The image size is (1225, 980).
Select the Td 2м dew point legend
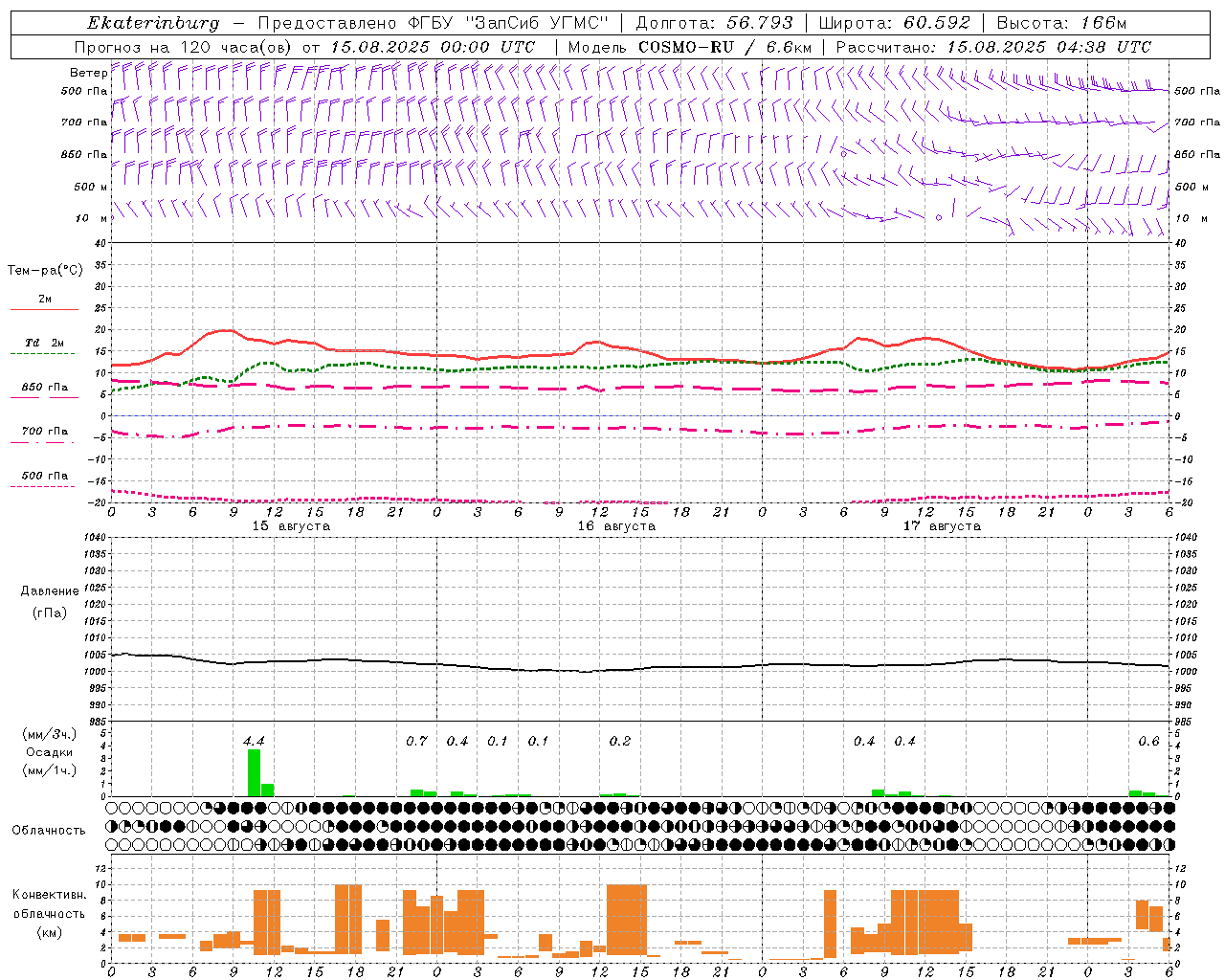[x=44, y=343]
